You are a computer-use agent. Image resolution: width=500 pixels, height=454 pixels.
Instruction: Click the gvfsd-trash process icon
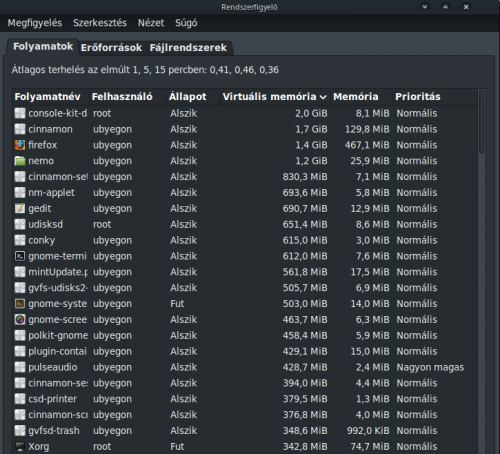click(x=20, y=431)
